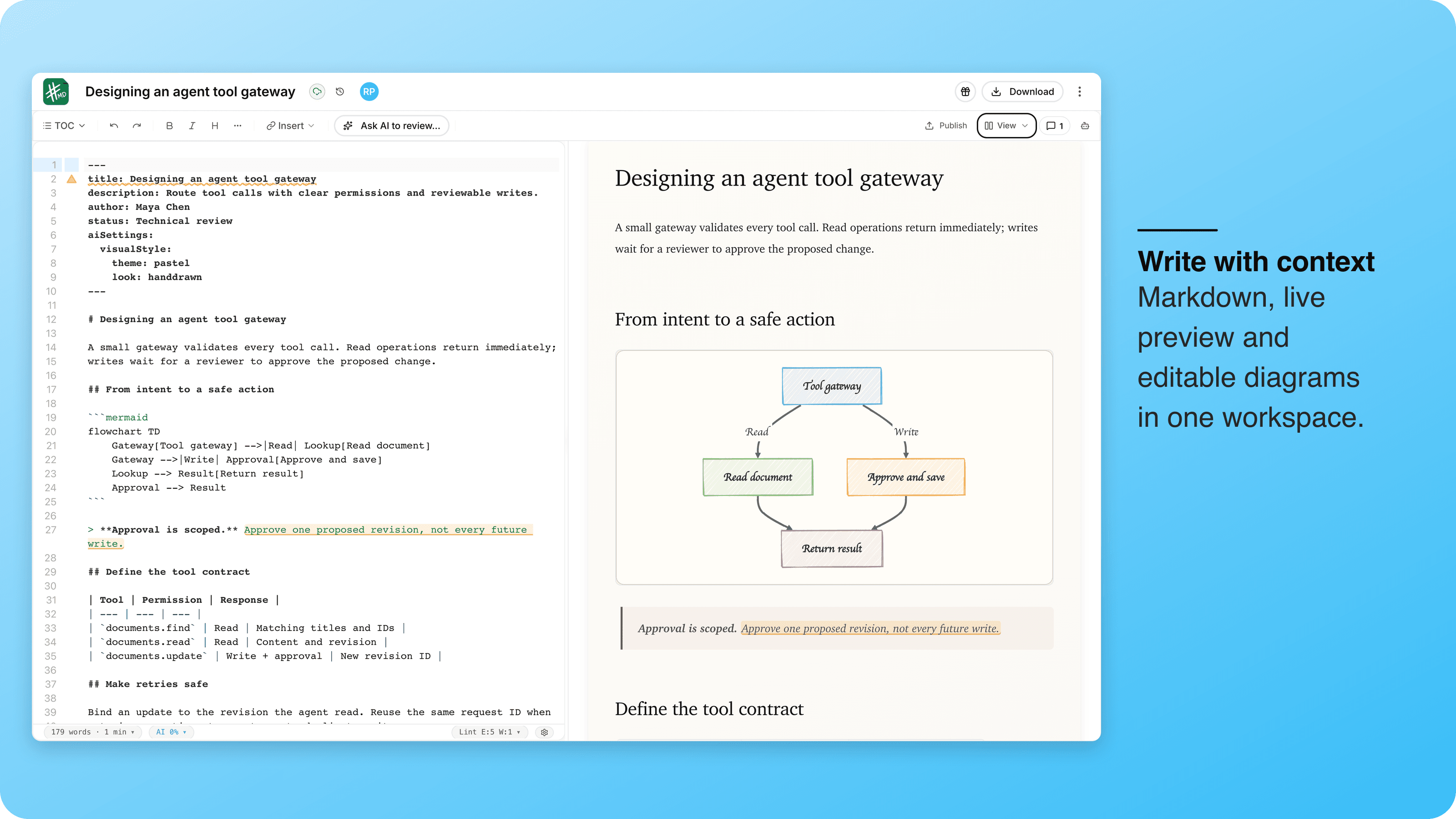1456x819 pixels.
Task: Click the Approve and save diagram node
Action: 905,477
